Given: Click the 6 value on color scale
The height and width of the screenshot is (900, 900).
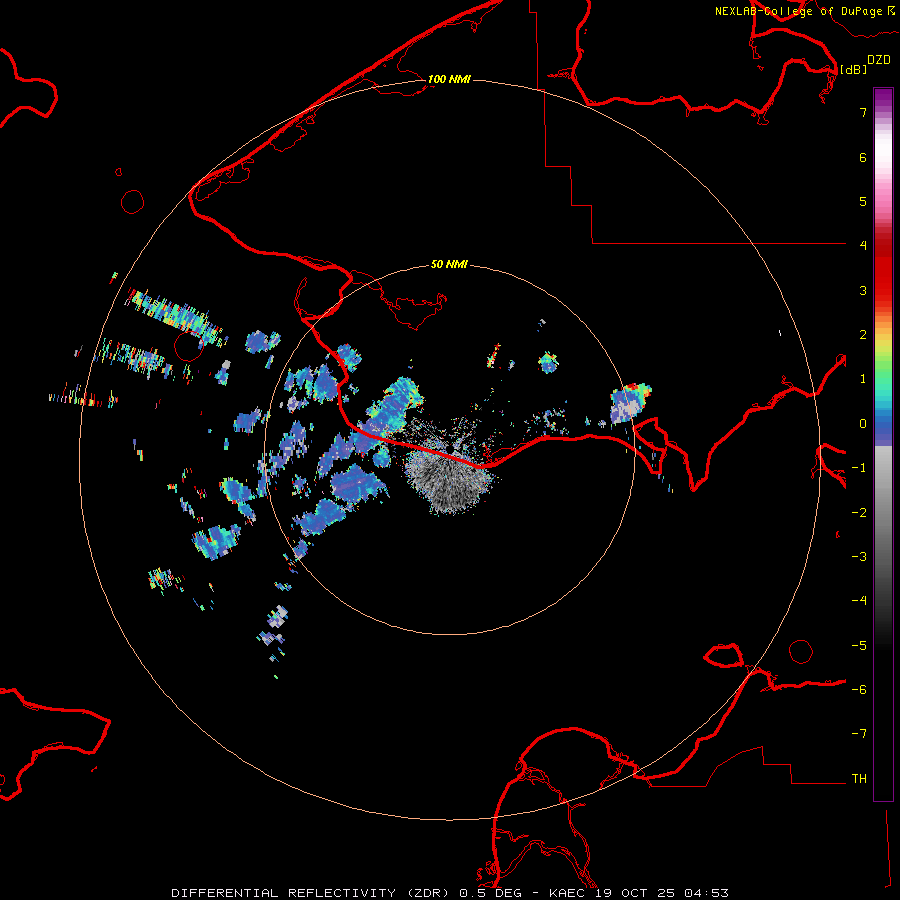Looking at the screenshot, I should (x=863, y=157).
